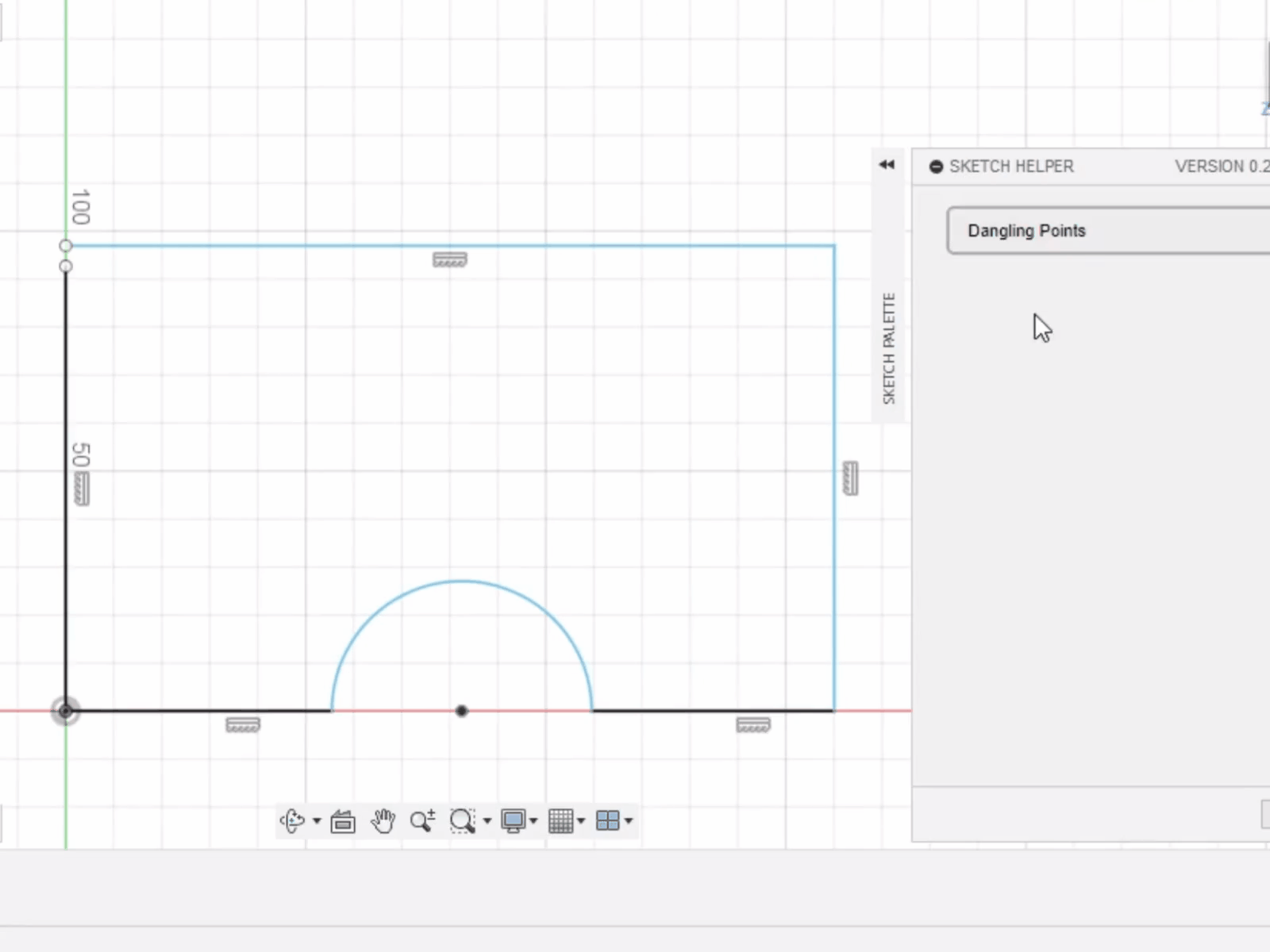Expand the Display Settings dropdown arrow
The height and width of the screenshot is (952, 1270).
click(533, 821)
